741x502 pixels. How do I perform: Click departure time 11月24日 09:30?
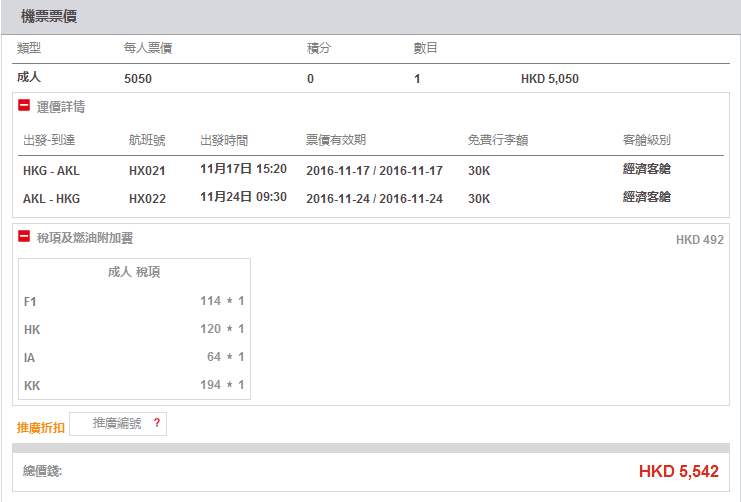pyautogui.click(x=243, y=197)
